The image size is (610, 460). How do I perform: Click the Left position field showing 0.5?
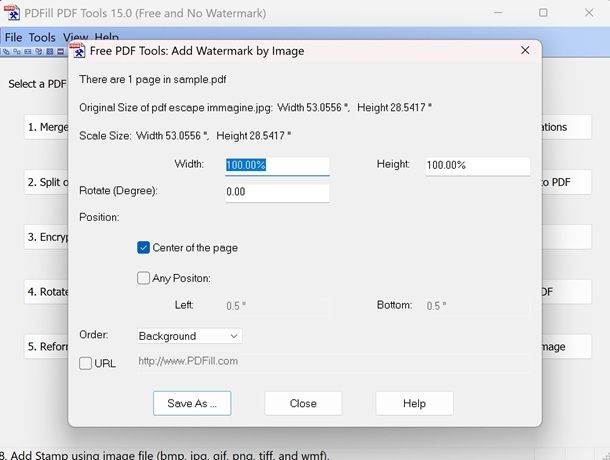277,306
